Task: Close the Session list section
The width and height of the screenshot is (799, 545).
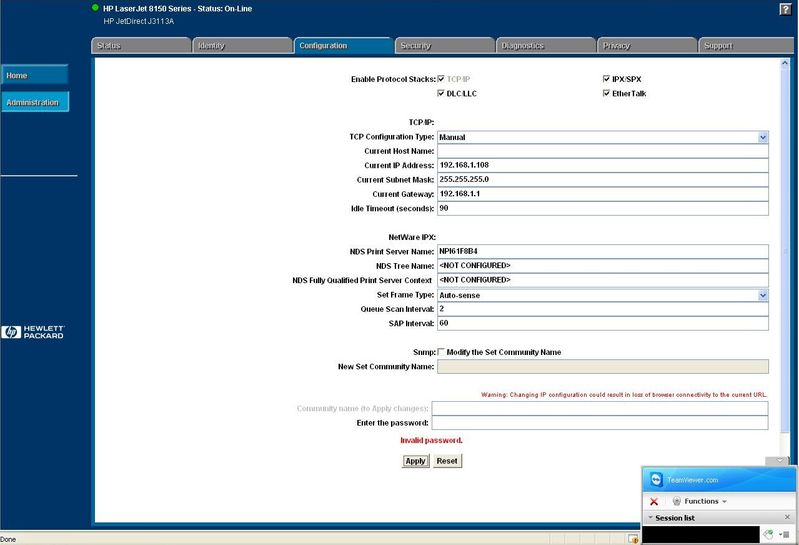Action: tap(787, 517)
